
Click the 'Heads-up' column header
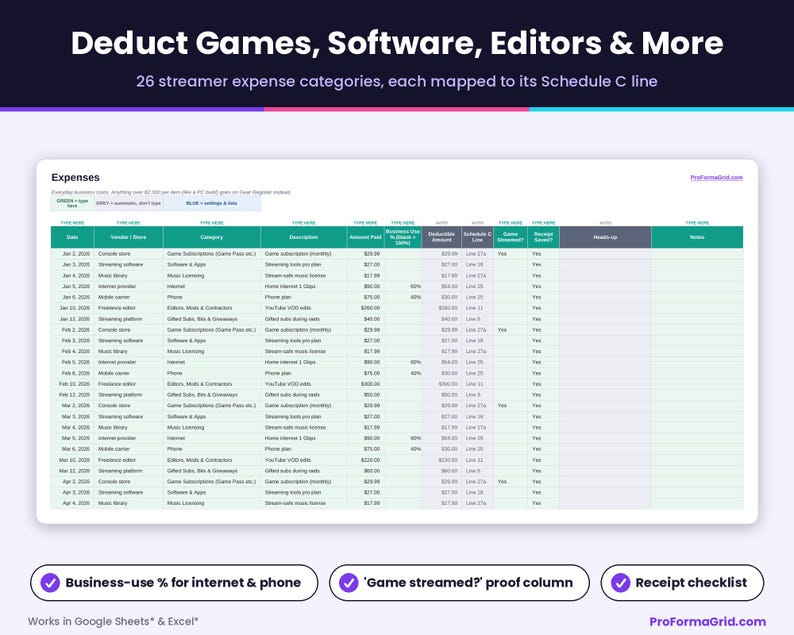coord(605,237)
